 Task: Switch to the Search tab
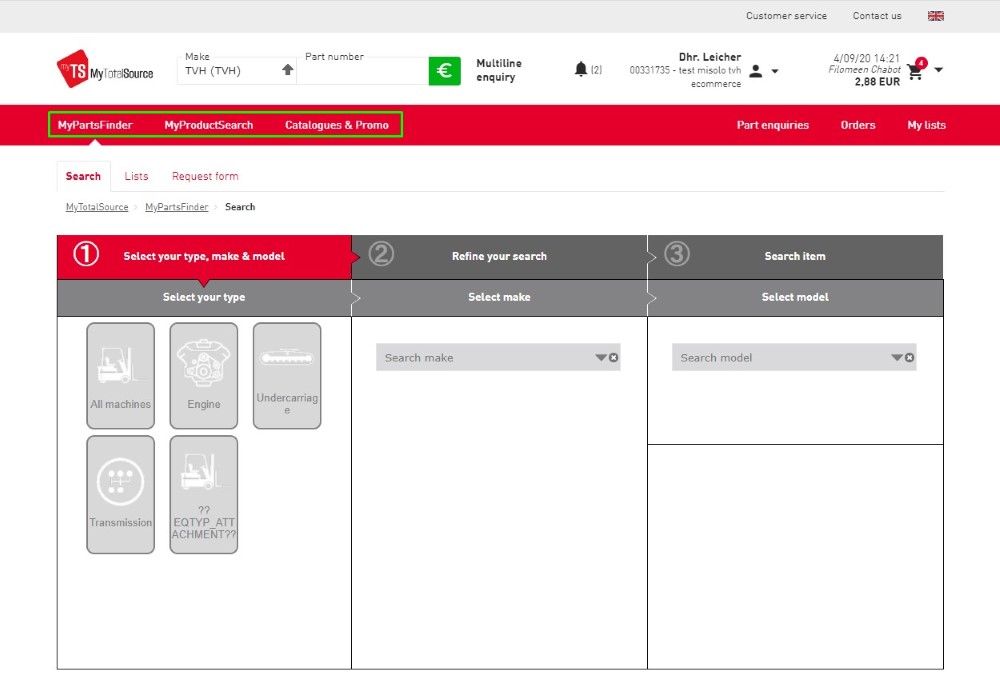pyautogui.click(x=83, y=176)
